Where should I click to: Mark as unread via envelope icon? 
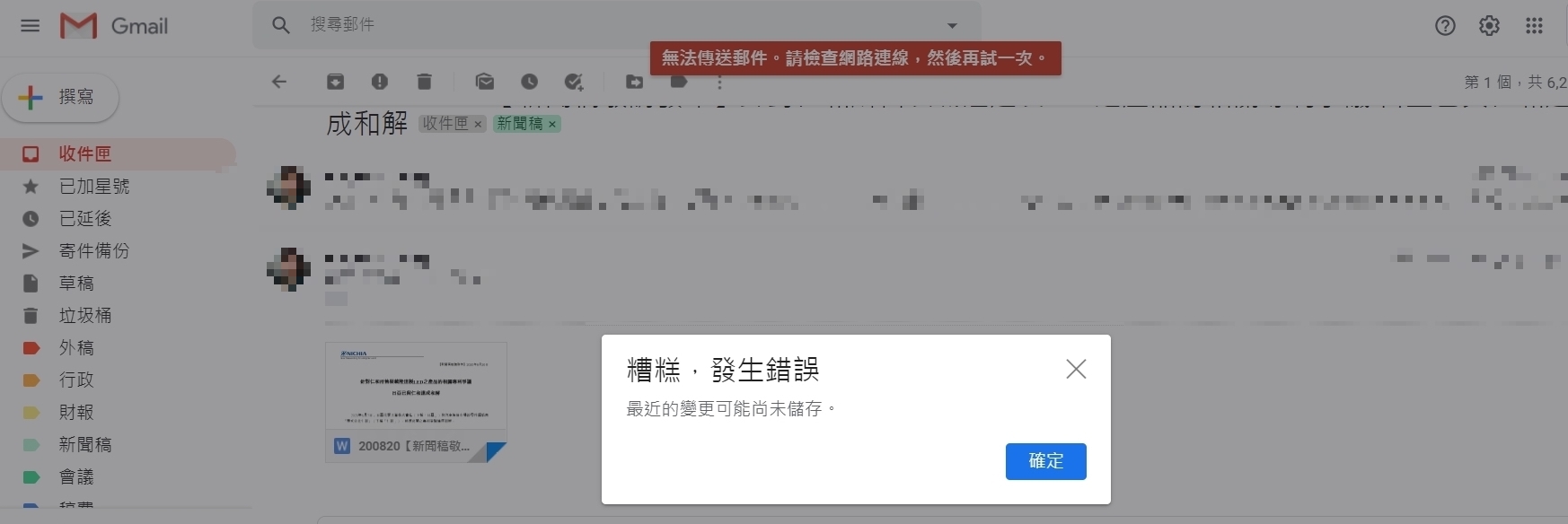point(485,82)
